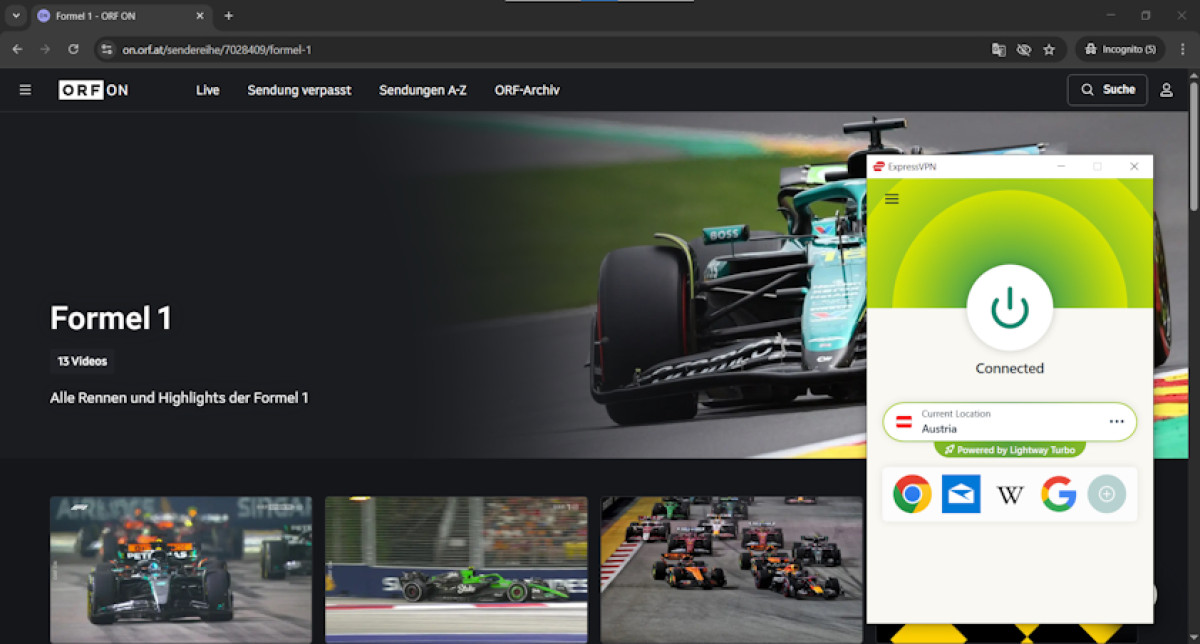The width and height of the screenshot is (1200, 644).
Task: Open the first Mercedes race video thumbnail
Action: point(181,569)
